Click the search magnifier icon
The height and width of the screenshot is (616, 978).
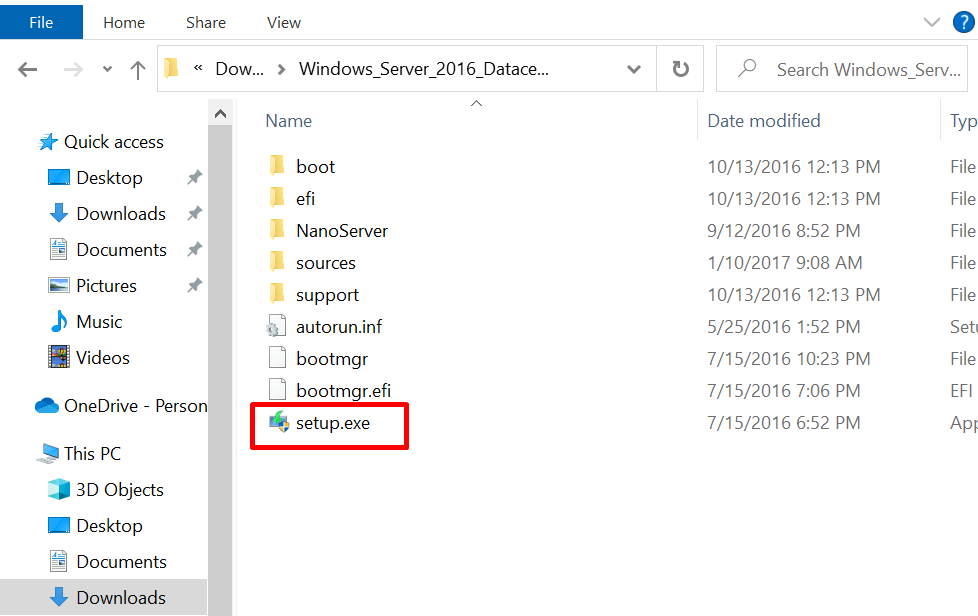(746, 68)
